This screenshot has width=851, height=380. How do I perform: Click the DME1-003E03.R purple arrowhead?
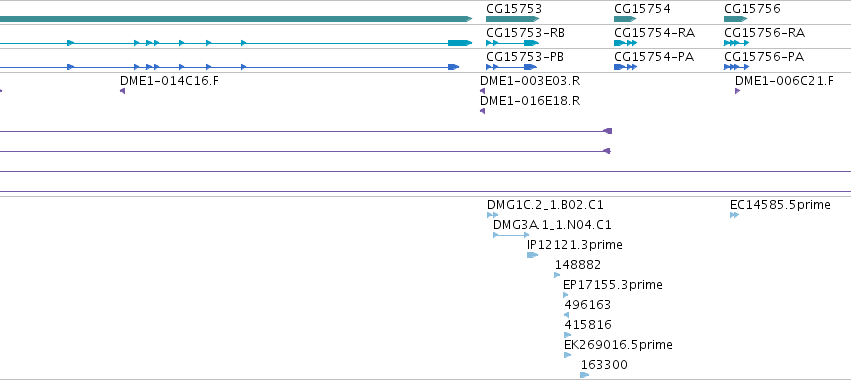coord(482,91)
